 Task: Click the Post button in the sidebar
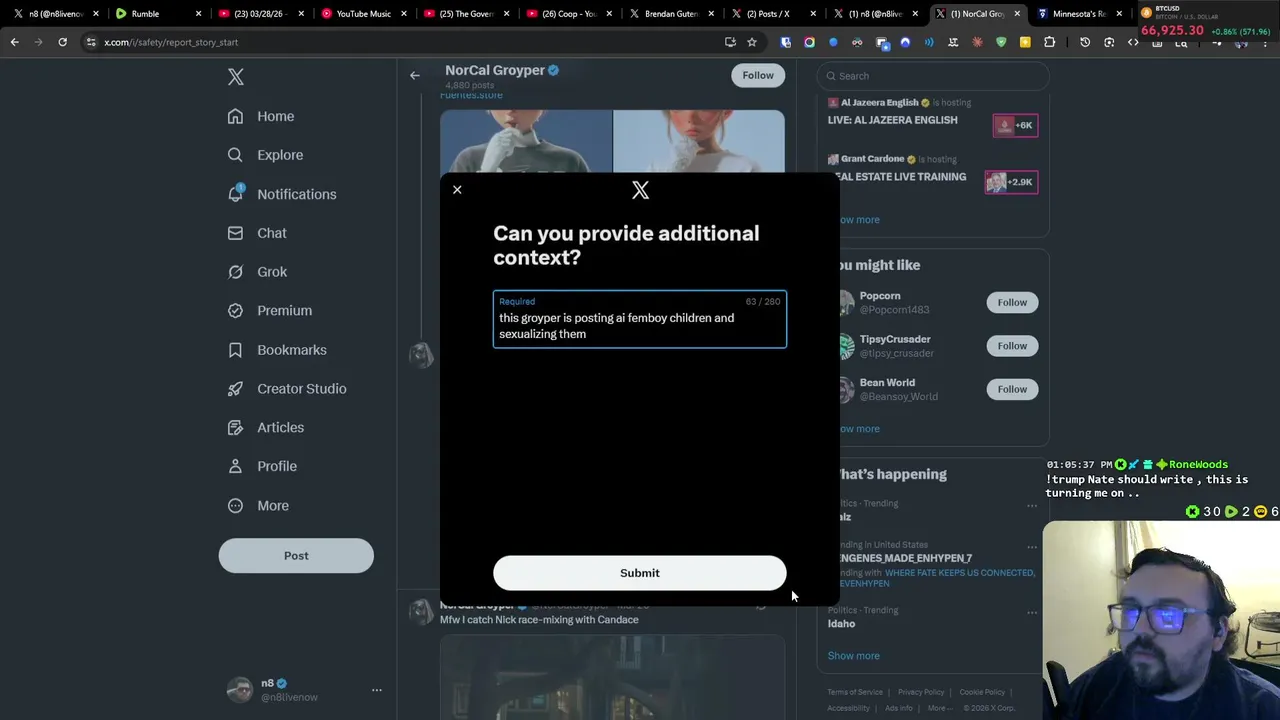(x=296, y=556)
